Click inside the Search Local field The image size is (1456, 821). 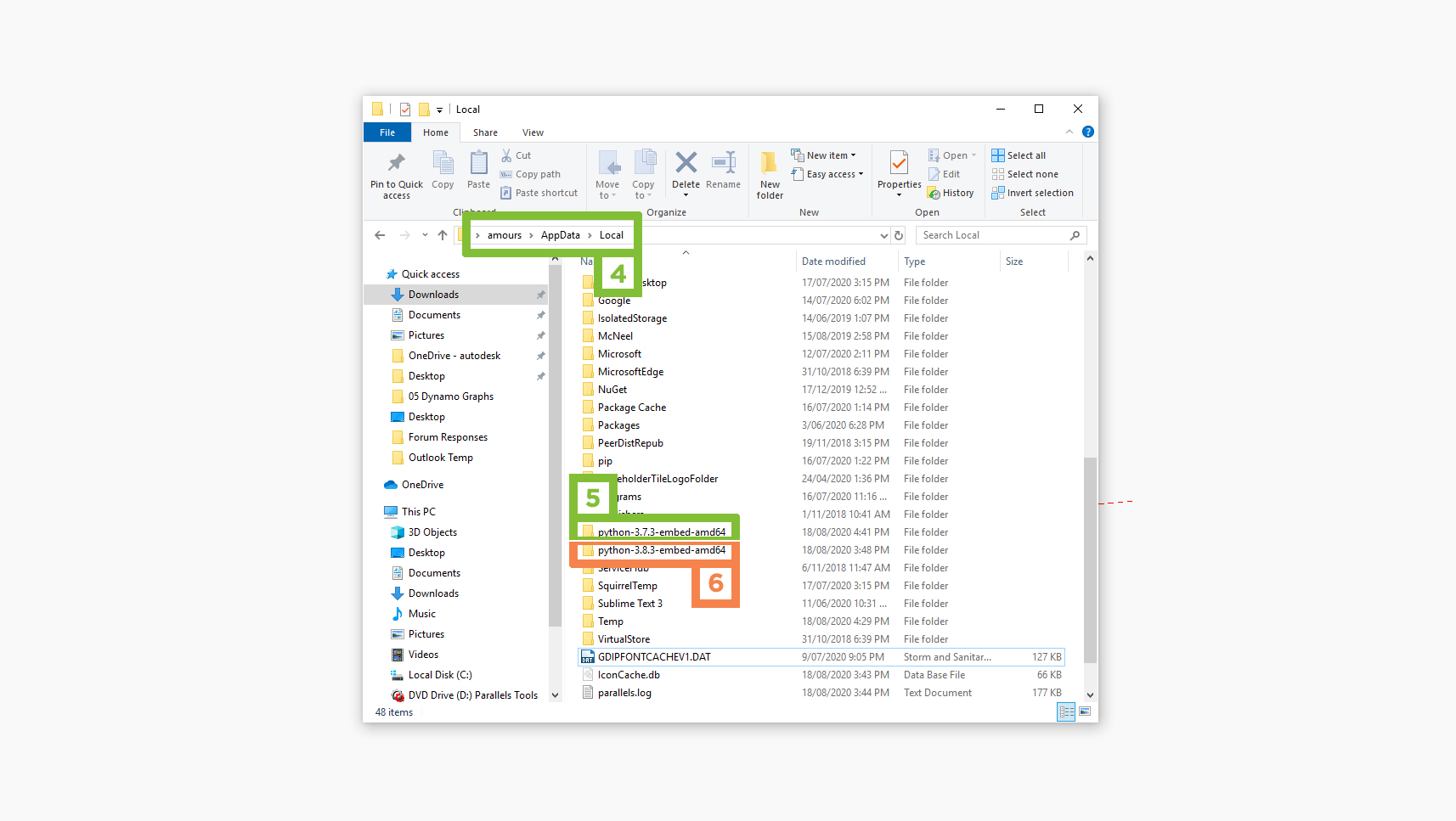click(992, 235)
